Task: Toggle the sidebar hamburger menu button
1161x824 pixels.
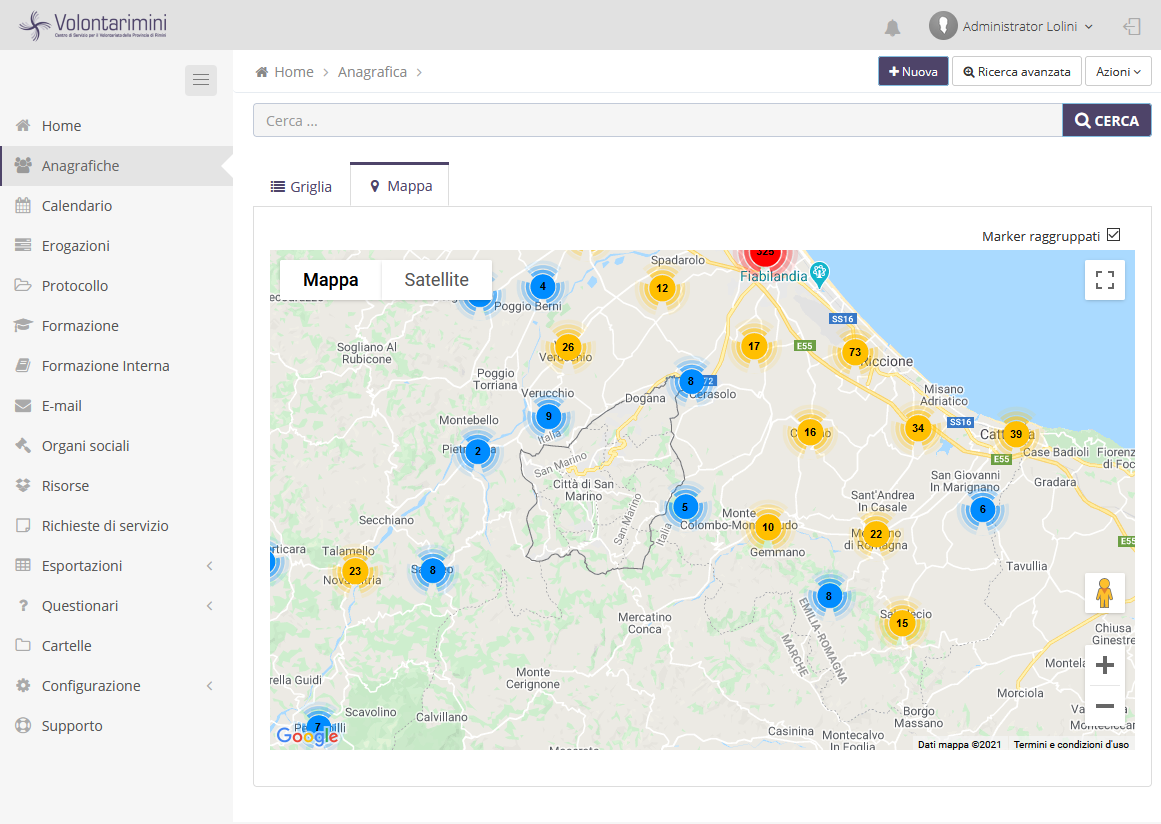Action: pyautogui.click(x=201, y=80)
